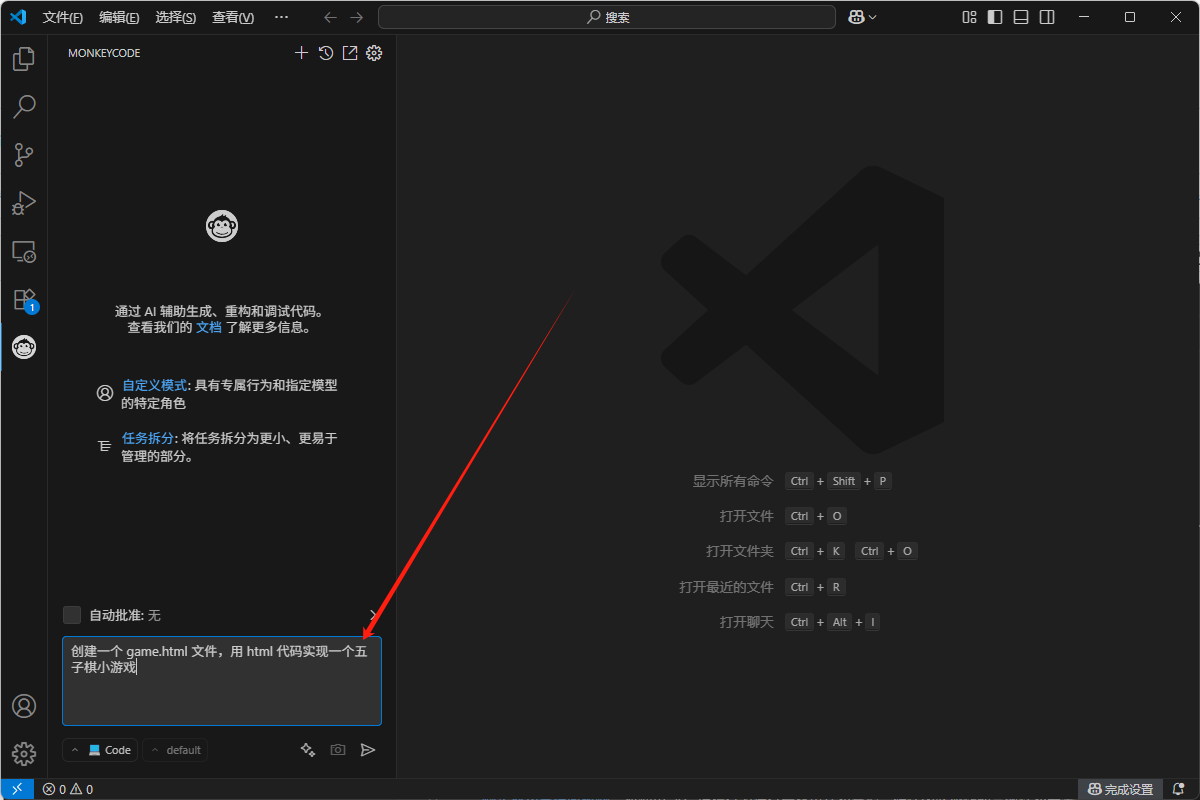Open errors and warnings status item

pyautogui.click(x=67, y=789)
